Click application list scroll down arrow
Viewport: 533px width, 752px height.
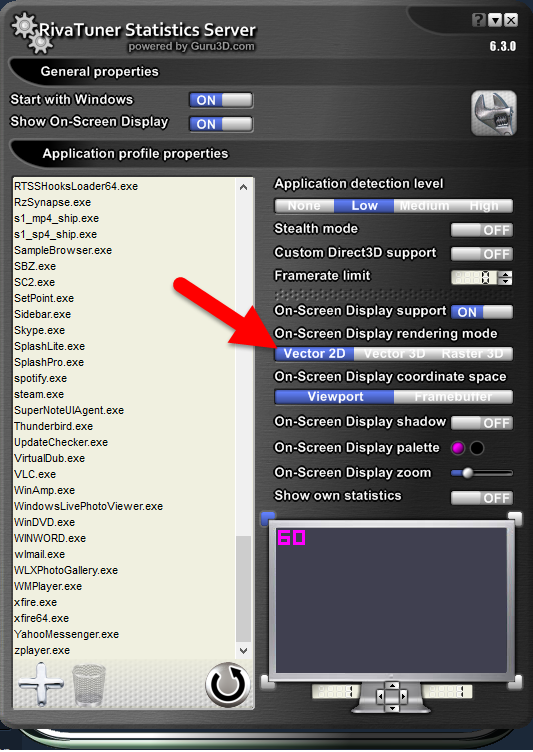point(244,651)
